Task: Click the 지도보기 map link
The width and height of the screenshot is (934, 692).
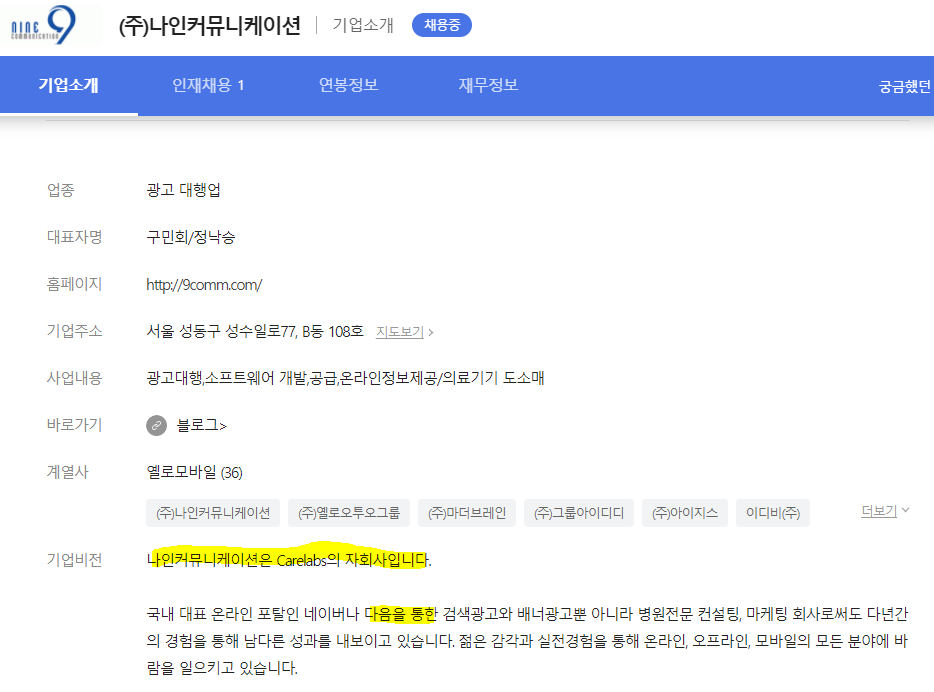Action: 404,332
